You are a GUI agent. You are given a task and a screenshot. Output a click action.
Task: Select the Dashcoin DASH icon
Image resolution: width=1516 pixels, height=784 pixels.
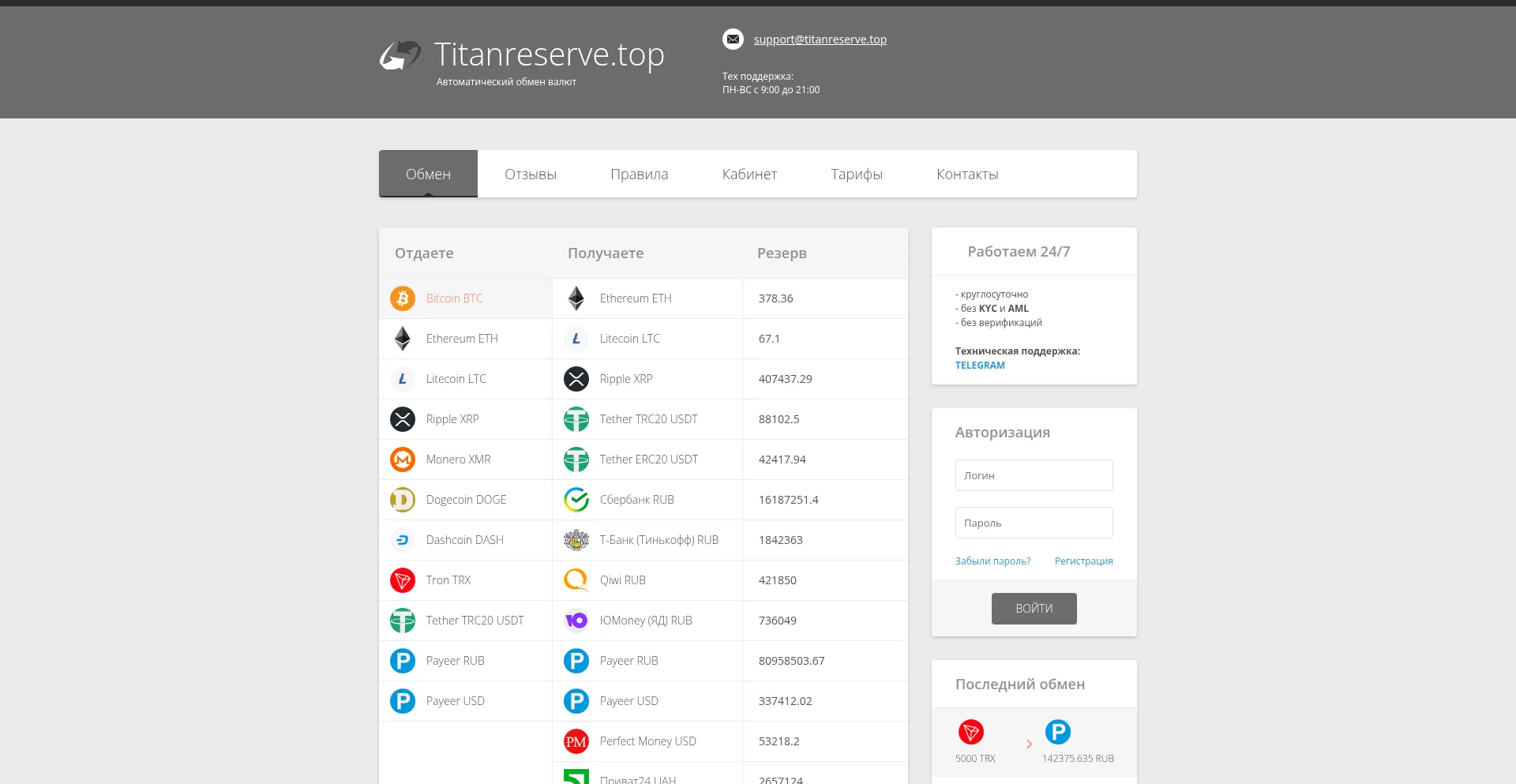coord(403,540)
